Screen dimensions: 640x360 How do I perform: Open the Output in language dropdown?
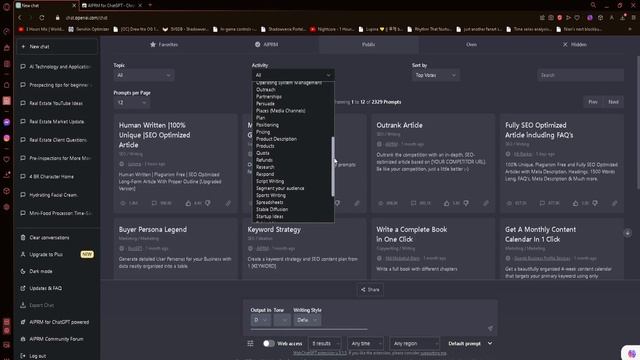tap(260, 320)
